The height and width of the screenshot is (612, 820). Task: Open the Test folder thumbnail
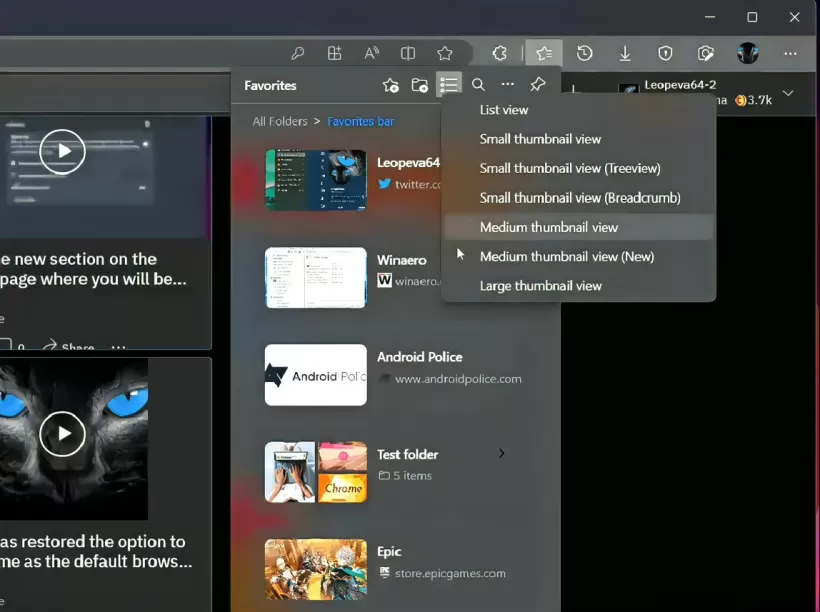[316, 472]
